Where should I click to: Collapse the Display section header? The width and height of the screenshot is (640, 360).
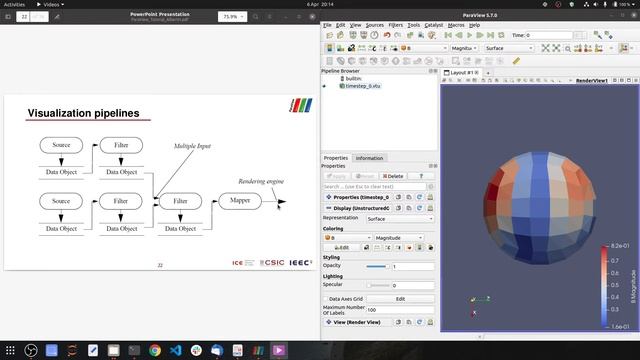358,208
